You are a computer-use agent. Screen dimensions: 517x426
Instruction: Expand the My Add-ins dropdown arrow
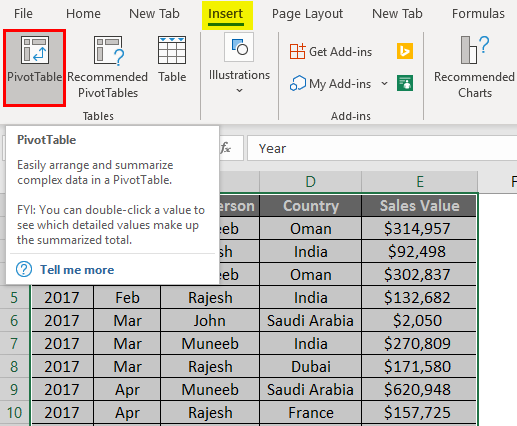384,83
